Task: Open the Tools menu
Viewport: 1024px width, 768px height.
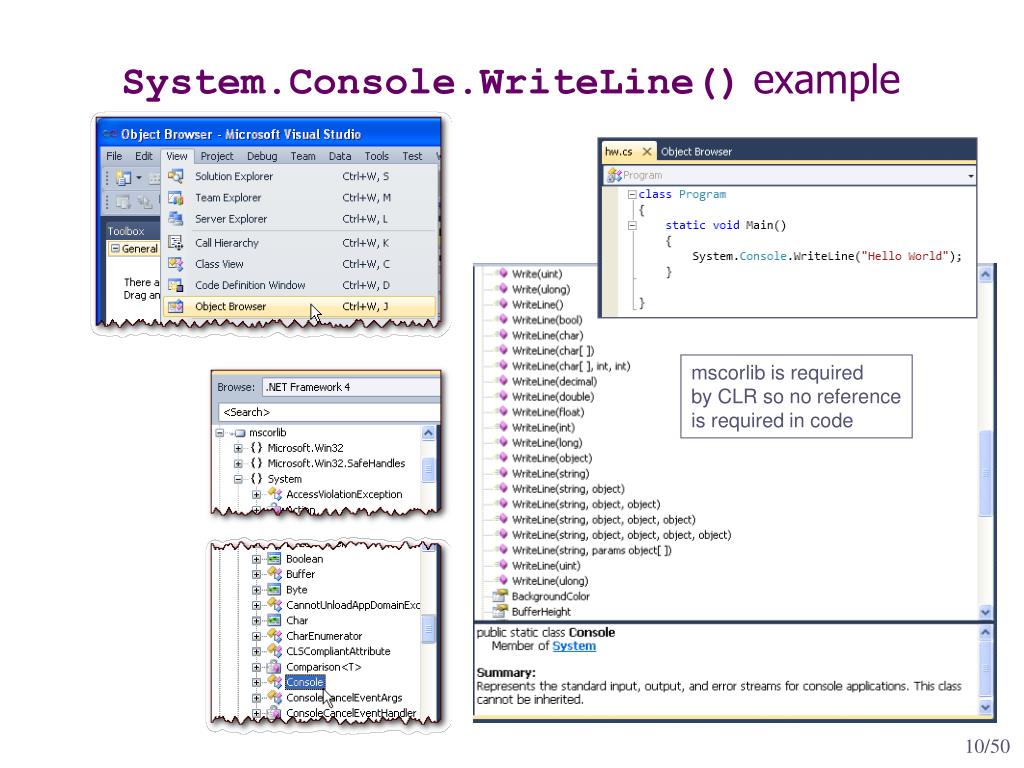Action: click(x=377, y=156)
